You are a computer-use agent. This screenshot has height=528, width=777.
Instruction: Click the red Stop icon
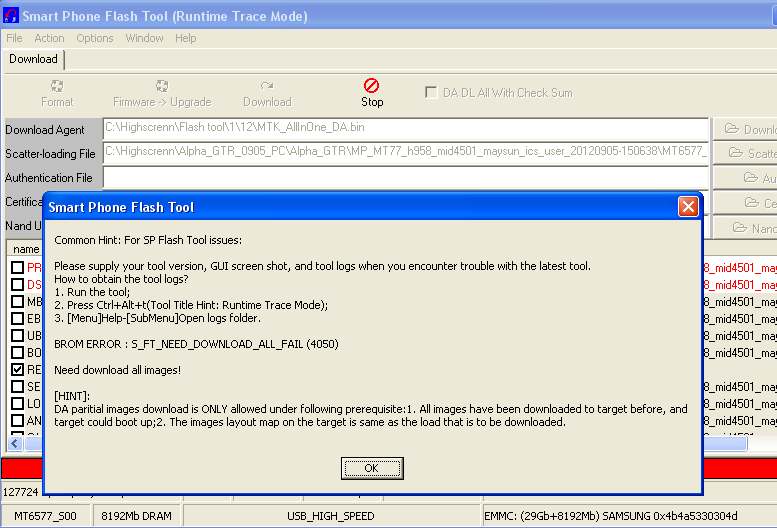pyautogui.click(x=372, y=86)
